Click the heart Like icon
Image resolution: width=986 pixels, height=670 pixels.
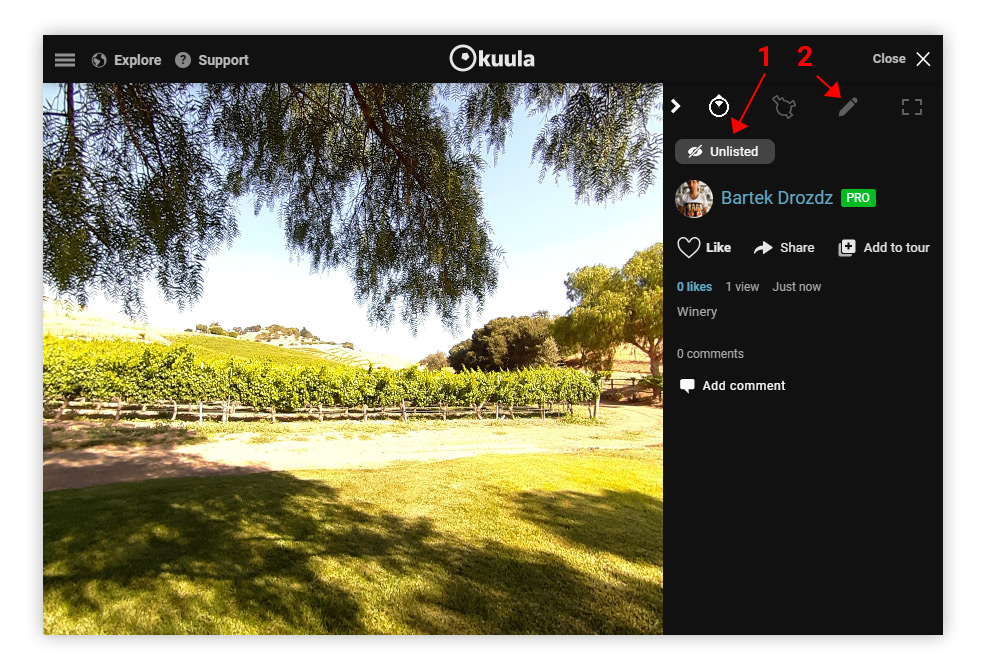(689, 247)
